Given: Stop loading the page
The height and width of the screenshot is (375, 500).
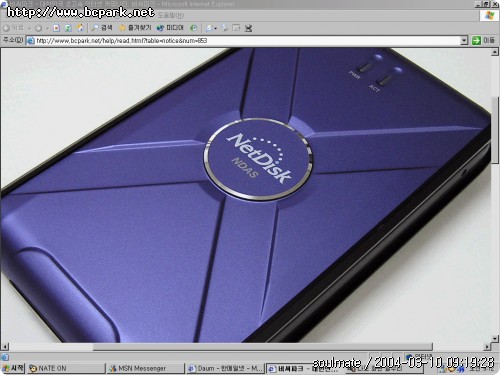Looking at the screenshot, I should [x=56, y=28].
